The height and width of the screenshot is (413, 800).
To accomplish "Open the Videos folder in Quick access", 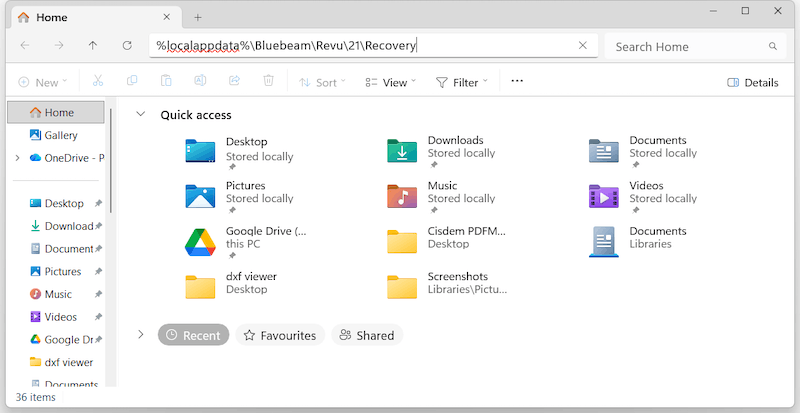I will pyautogui.click(x=603, y=195).
